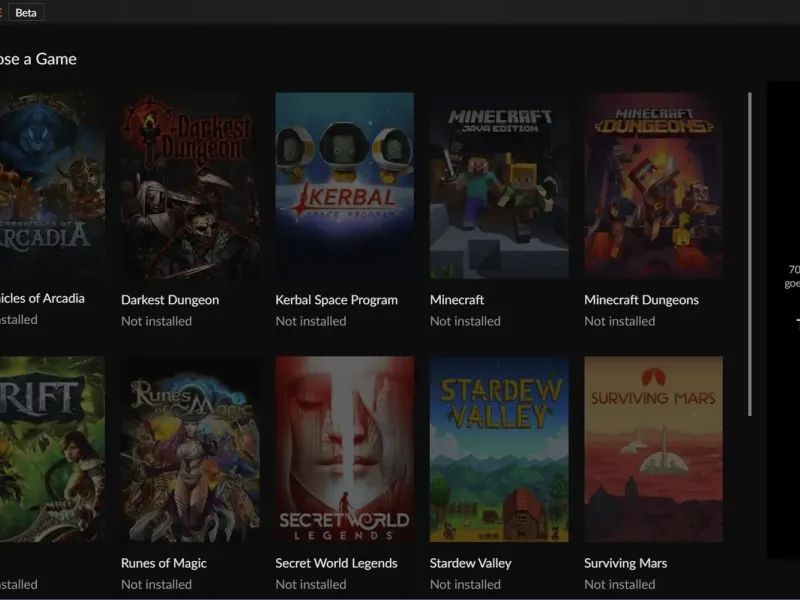Viewport: 800px width, 600px height.
Task: Click the Darkest Dungeon title text
Action: point(170,300)
